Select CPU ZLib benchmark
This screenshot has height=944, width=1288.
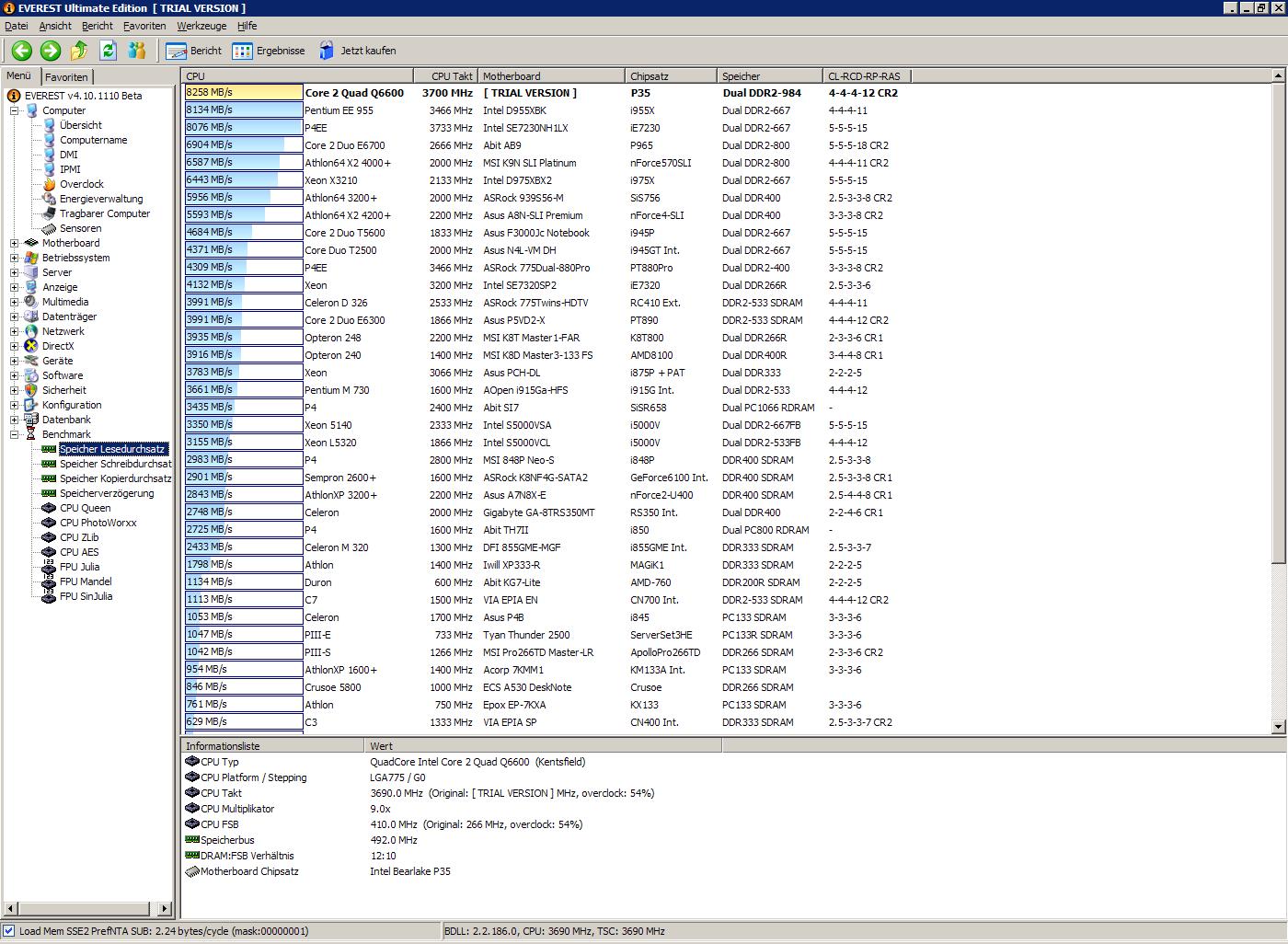coord(79,537)
